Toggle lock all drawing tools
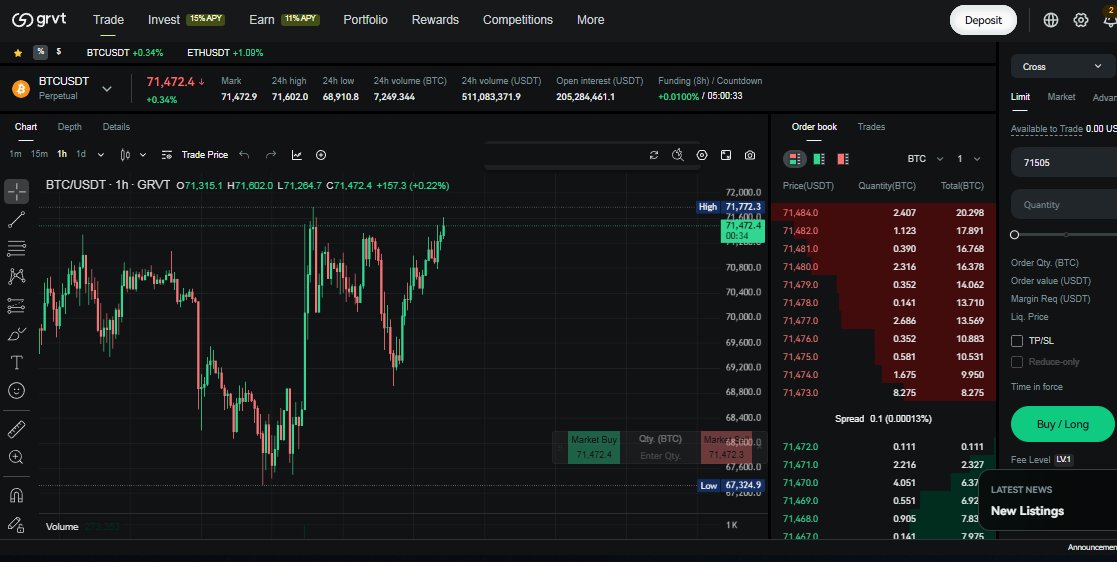The height and width of the screenshot is (562, 1117). [x=16, y=525]
